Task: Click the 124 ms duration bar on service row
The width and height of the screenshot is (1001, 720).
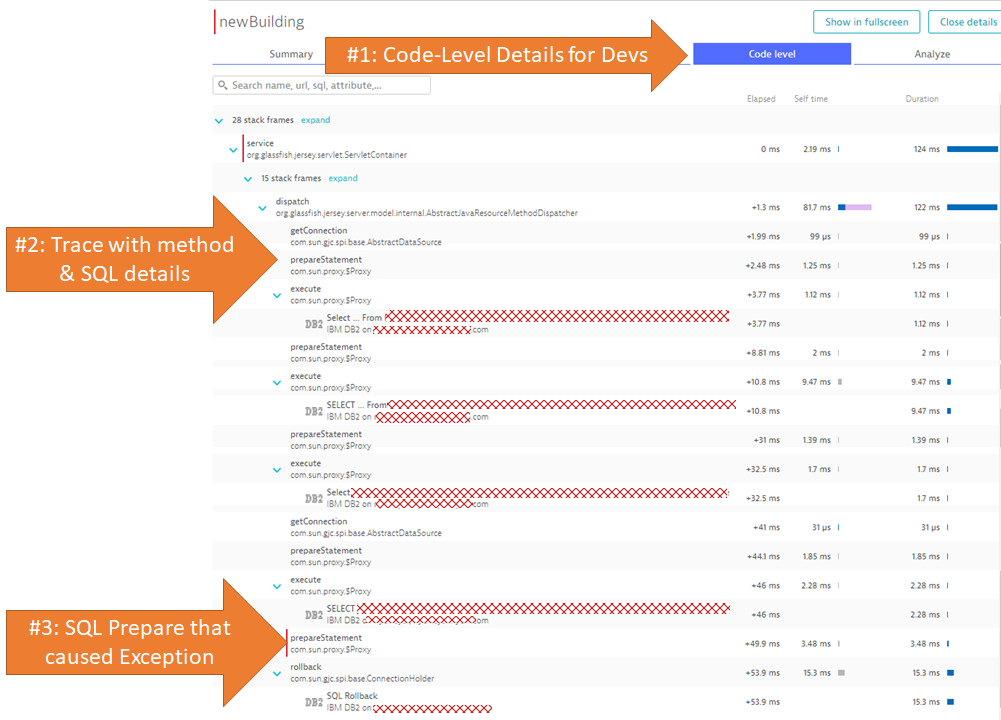Action: click(972, 148)
